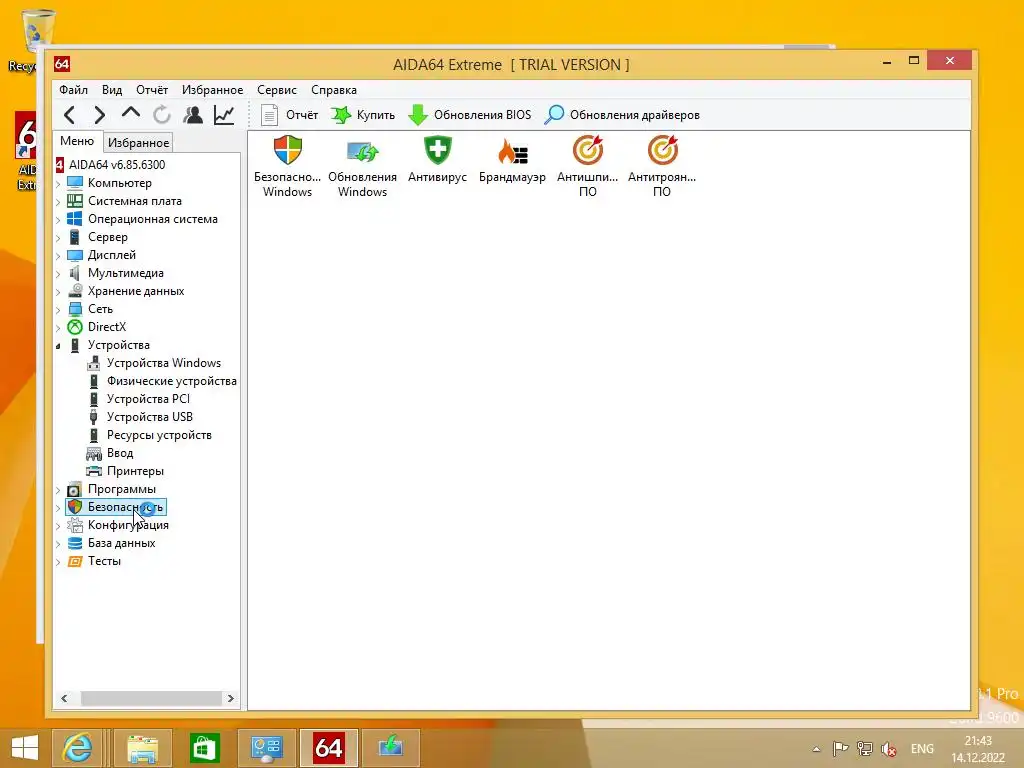Screen dimensions: 1024x768
Task: Expand the Сервер tree node
Action: tap(58, 238)
